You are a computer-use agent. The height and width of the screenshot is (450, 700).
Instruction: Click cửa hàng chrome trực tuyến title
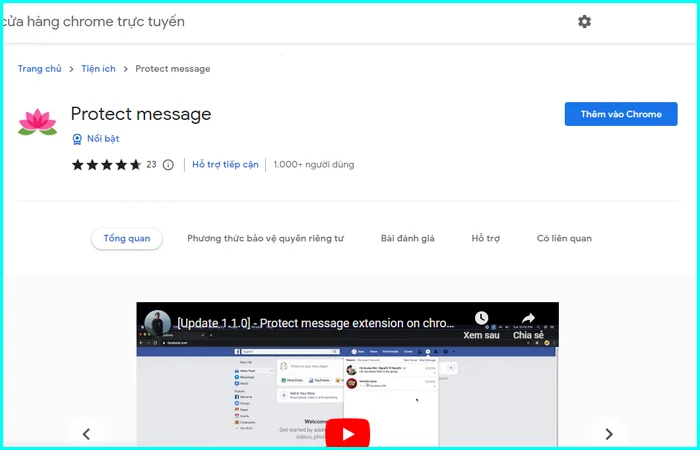tap(93, 21)
